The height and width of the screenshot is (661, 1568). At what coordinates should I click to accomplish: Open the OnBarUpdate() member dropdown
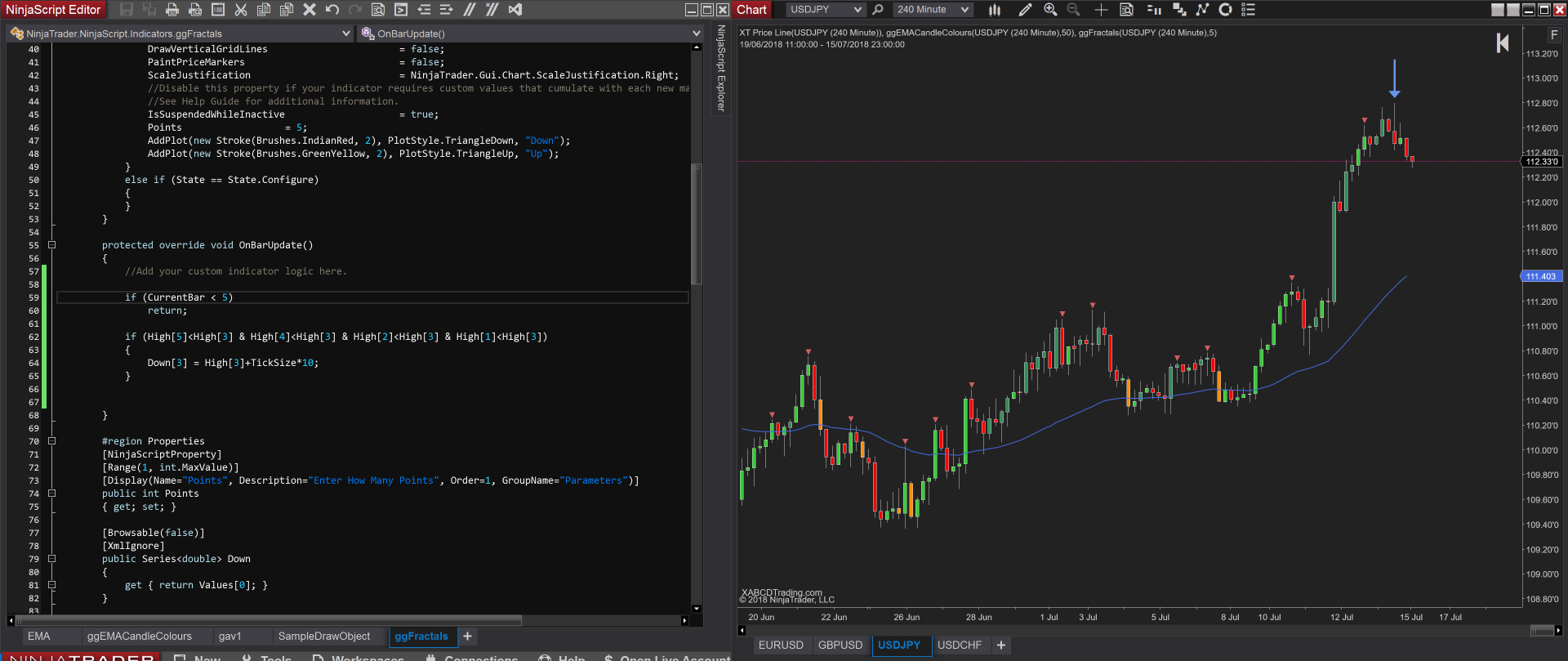coord(531,33)
